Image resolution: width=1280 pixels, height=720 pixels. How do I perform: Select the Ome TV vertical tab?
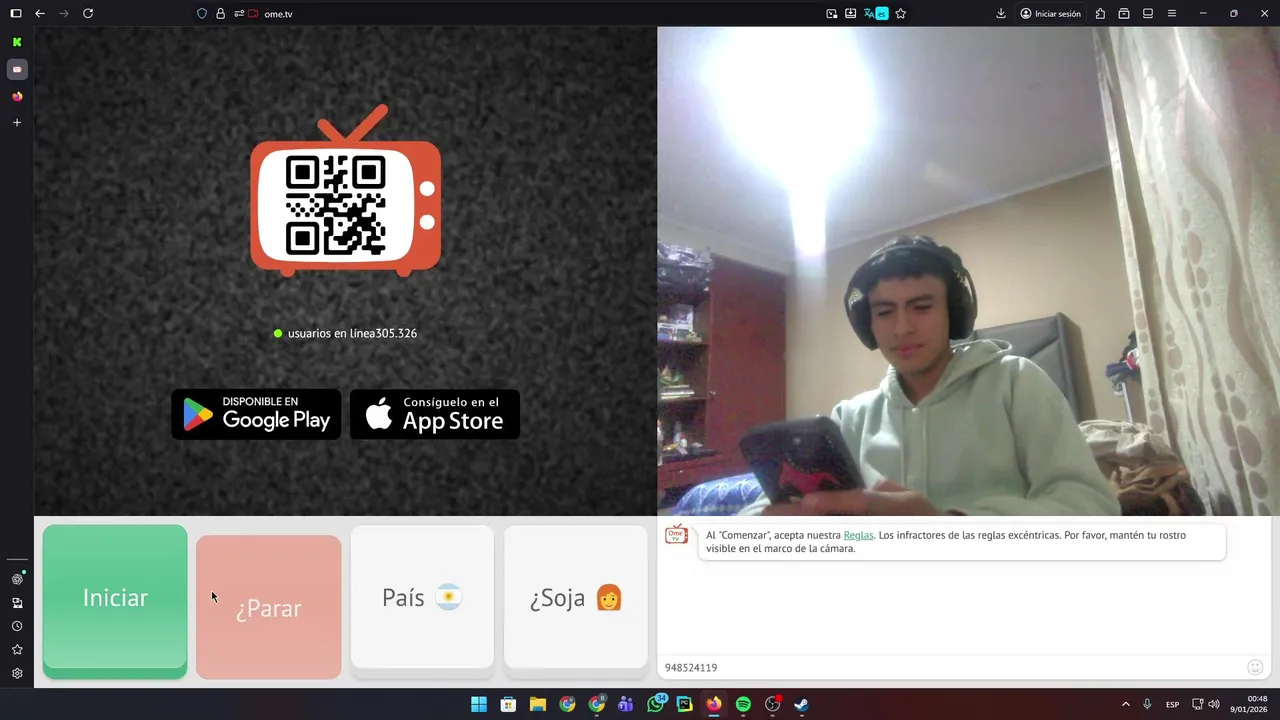tap(17, 69)
